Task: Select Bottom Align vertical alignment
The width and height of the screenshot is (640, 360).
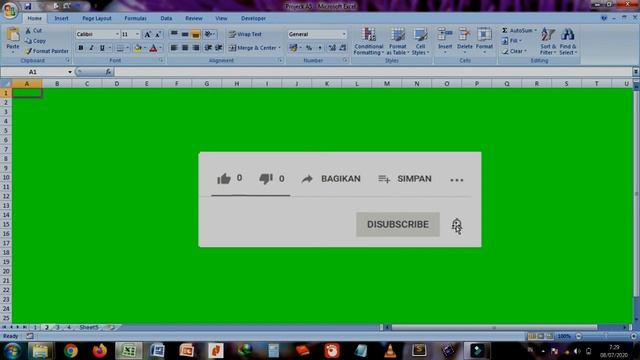Action: tap(196, 35)
